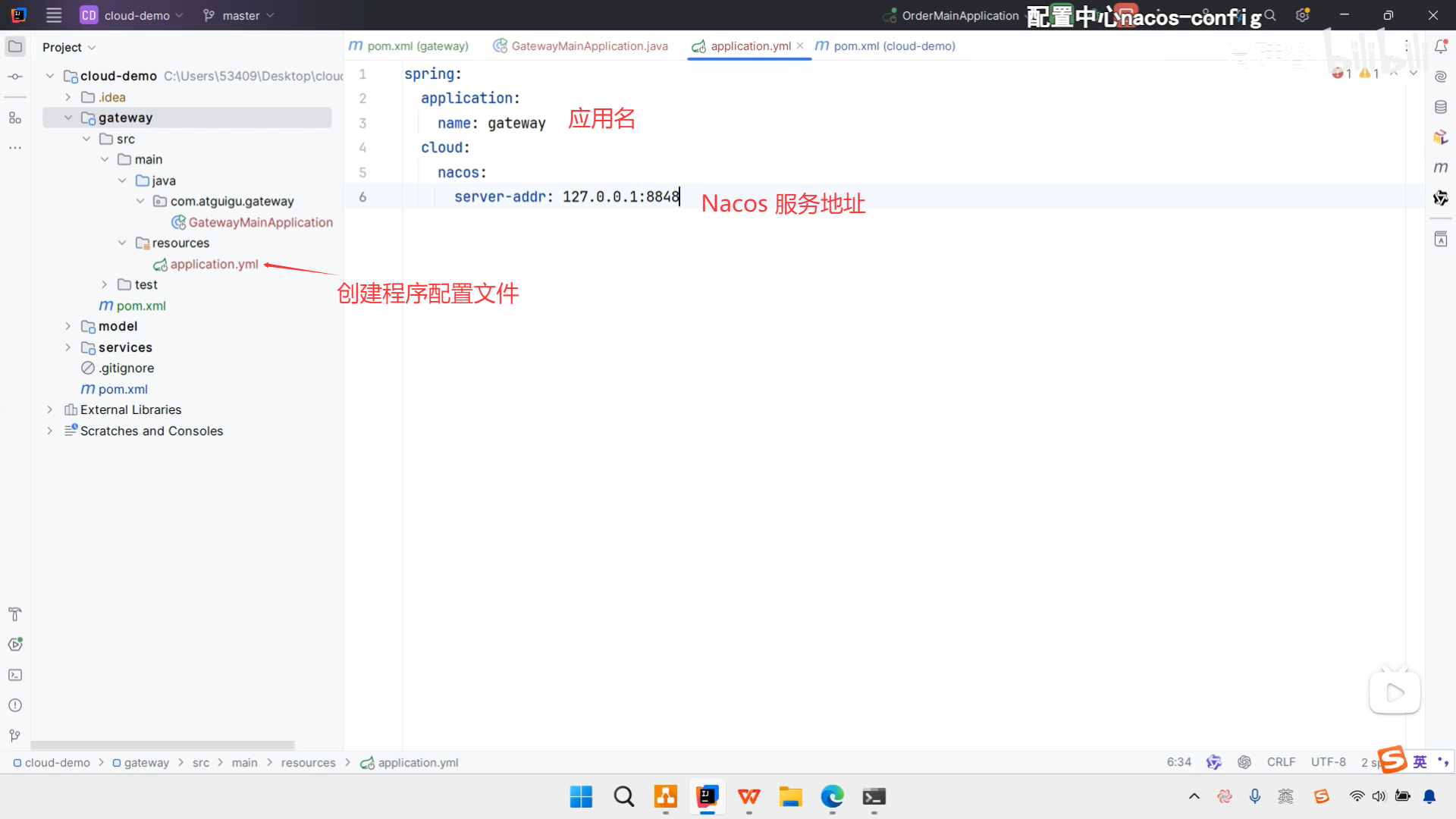Open the Git tool window icon
This screenshot has width=1456, height=819.
15,736
